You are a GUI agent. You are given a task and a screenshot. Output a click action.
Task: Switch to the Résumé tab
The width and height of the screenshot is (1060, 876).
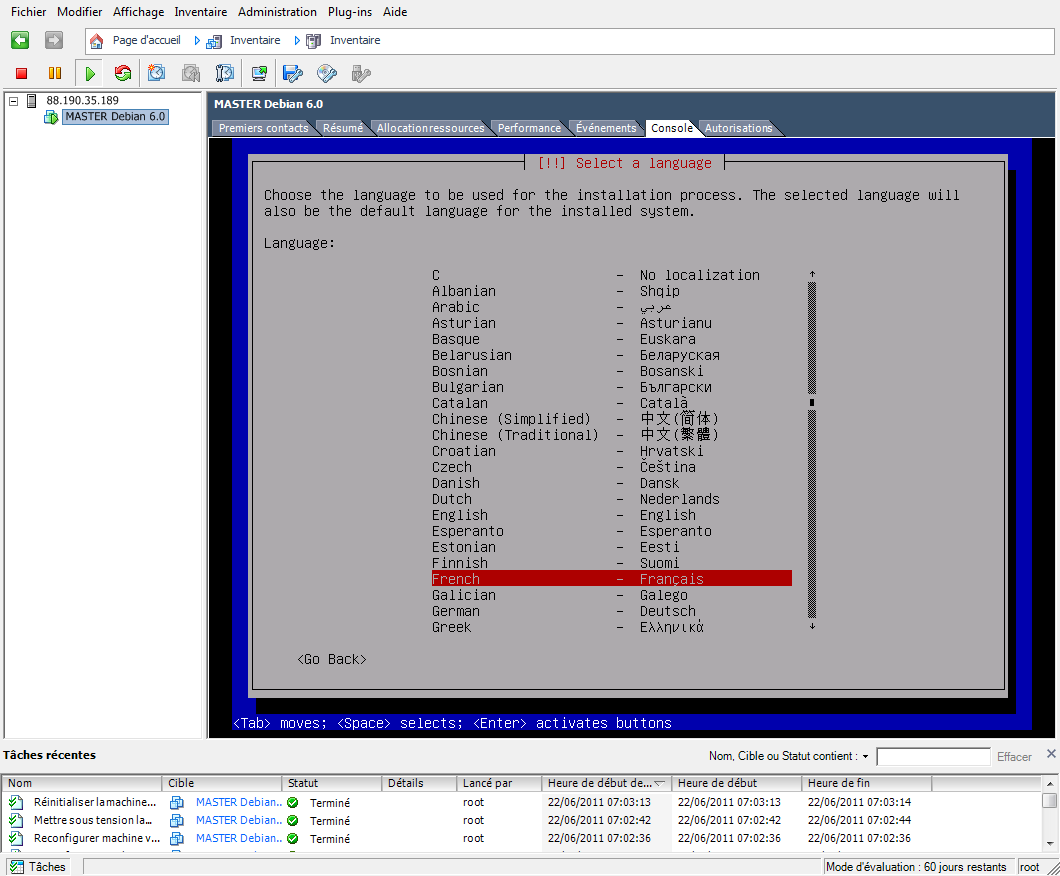(343, 128)
